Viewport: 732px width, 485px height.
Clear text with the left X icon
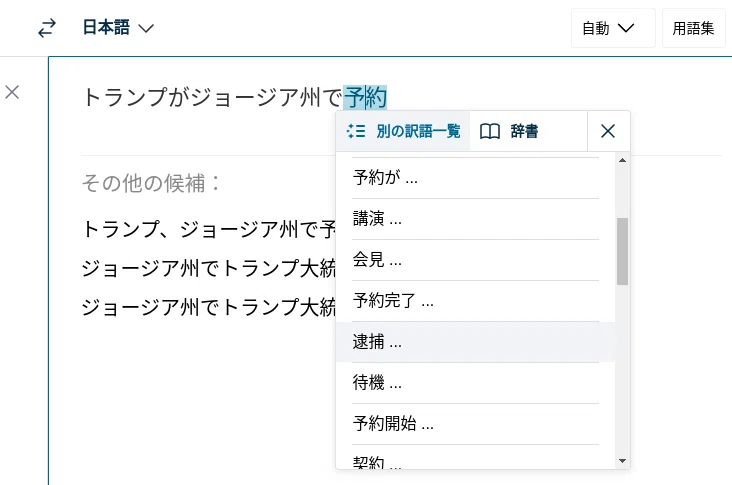click(12, 92)
